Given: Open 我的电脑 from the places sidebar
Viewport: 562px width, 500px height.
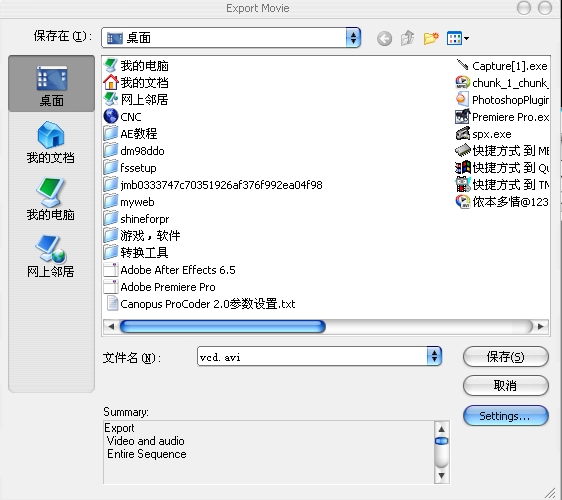Looking at the screenshot, I should [x=51, y=199].
